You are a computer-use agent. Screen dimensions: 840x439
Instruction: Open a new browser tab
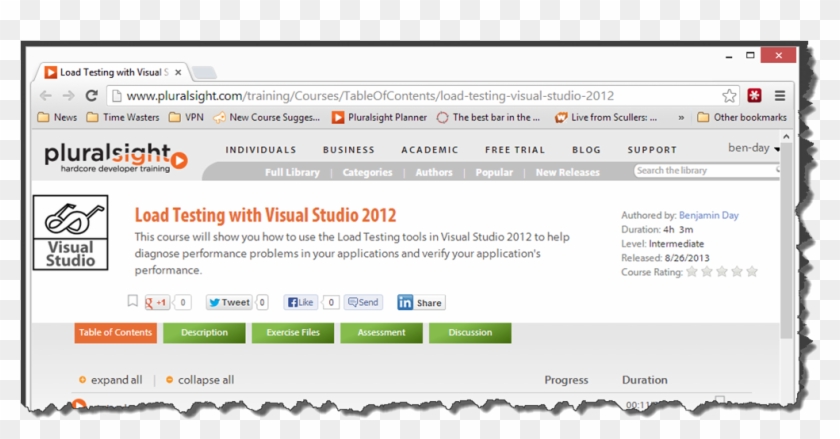point(205,72)
